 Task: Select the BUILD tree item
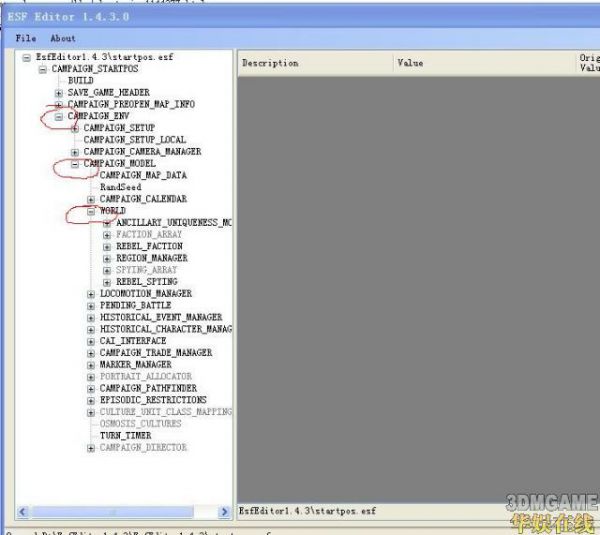80,81
